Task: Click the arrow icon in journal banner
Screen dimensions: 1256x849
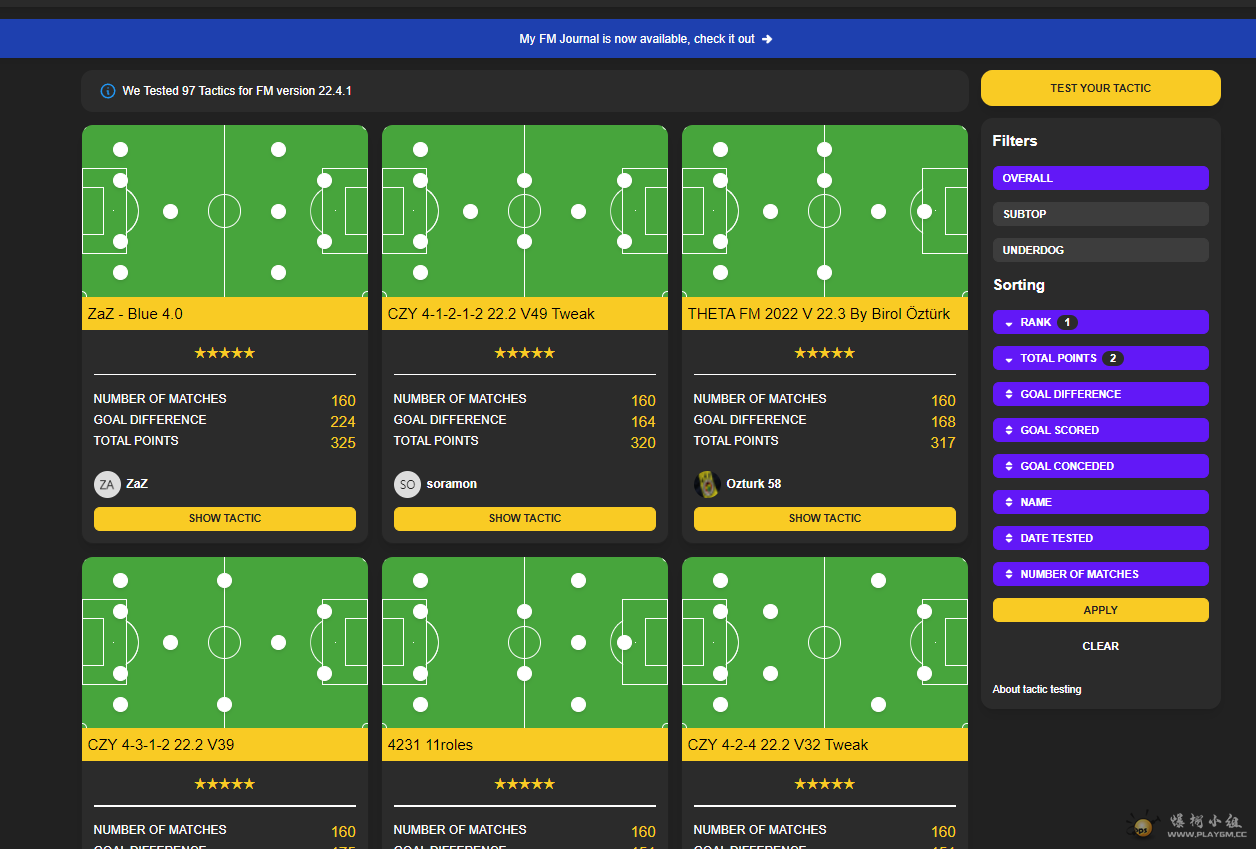Action: click(x=767, y=39)
